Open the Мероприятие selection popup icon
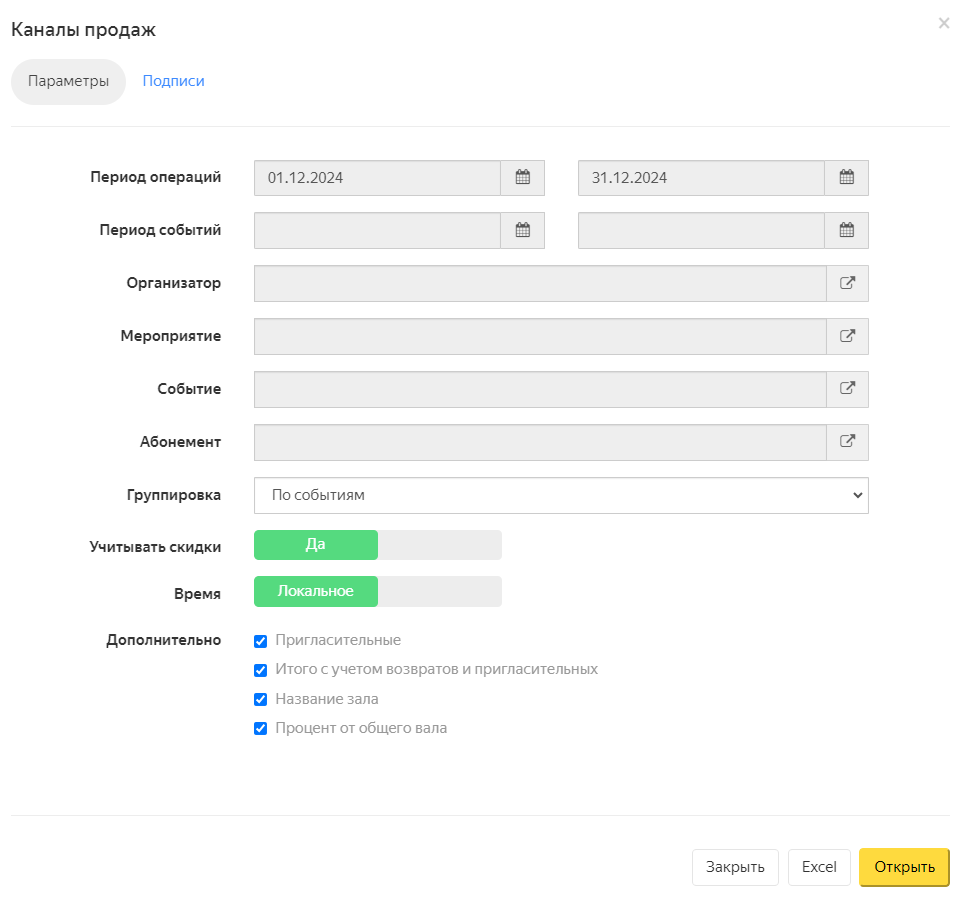Screen dimensions: 960x899 coord(847,336)
